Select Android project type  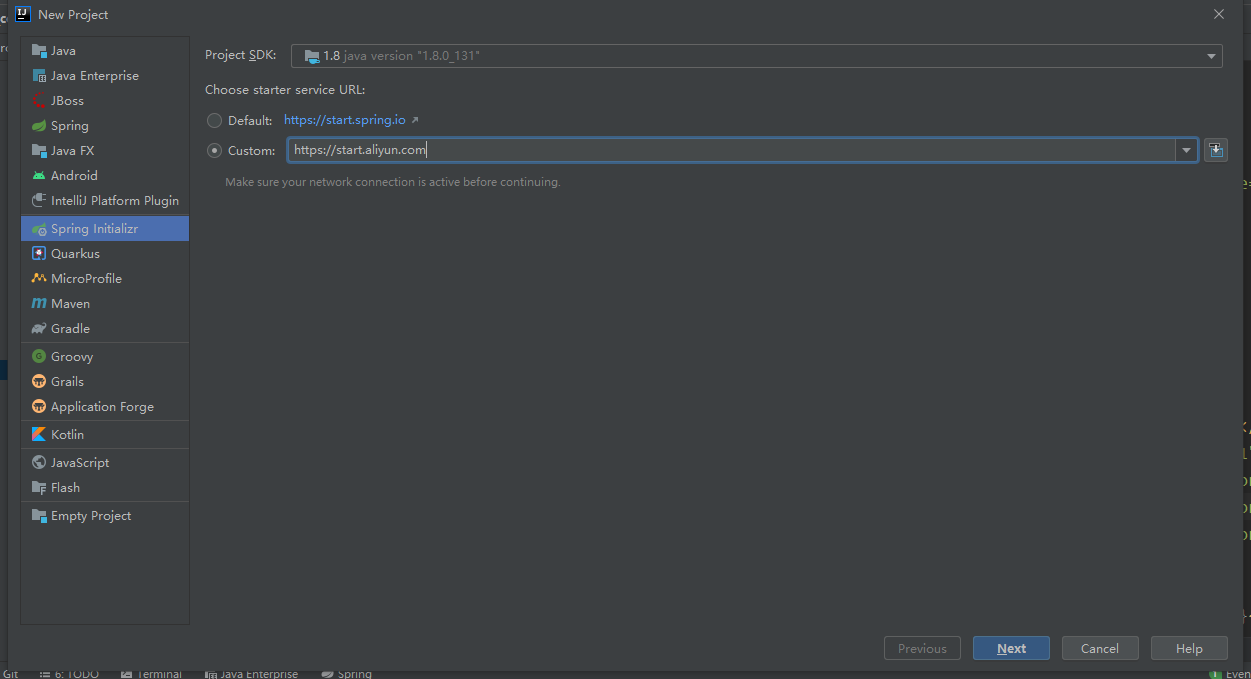tap(105, 175)
